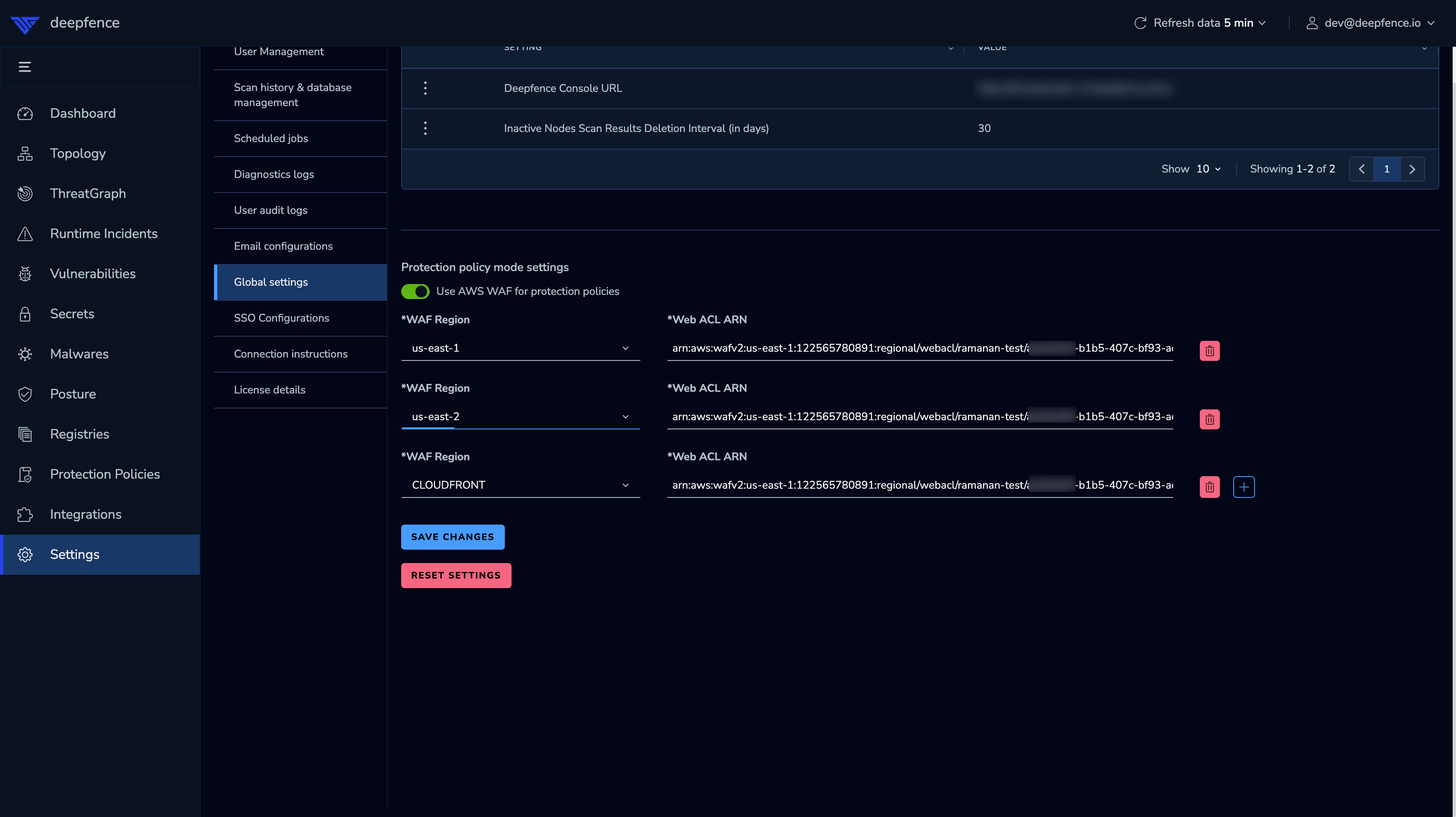Open kebab menu for Inactive Nodes setting
This screenshot has width=1456, height=817.
click(425, 128)
